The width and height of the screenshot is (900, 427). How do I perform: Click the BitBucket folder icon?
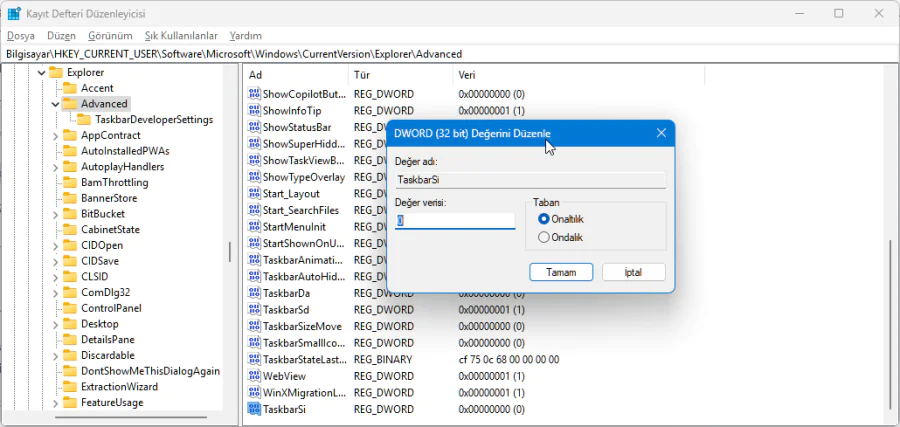[69, 214]
